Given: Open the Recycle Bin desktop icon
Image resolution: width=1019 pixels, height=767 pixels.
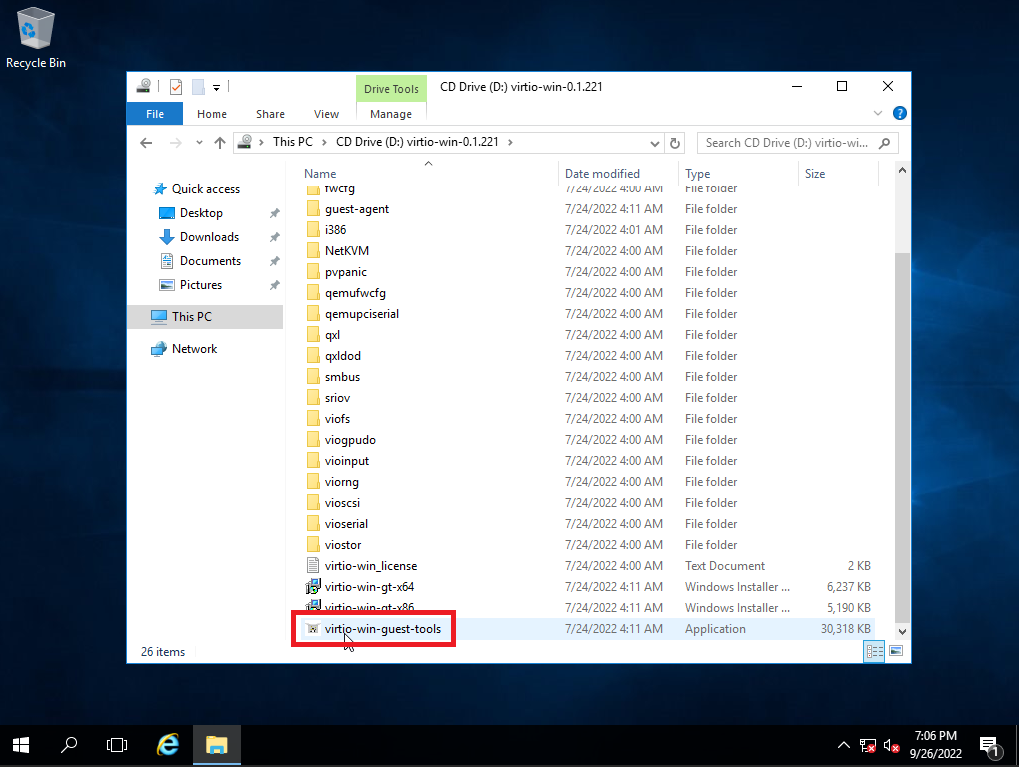Looking at the screenshot, I should pos(36,38).
